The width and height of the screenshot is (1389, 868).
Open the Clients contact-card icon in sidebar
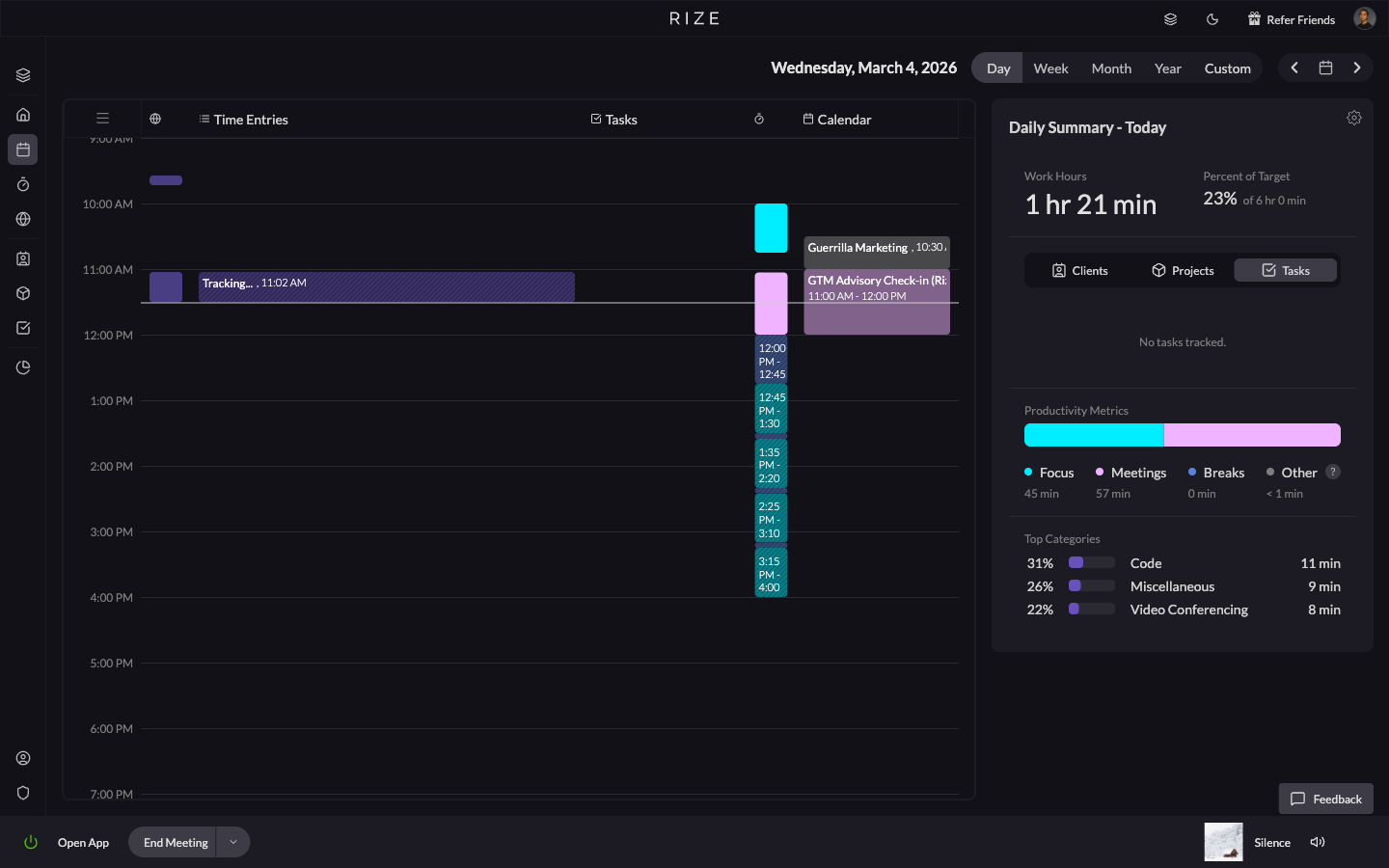(x=23, y=258)
